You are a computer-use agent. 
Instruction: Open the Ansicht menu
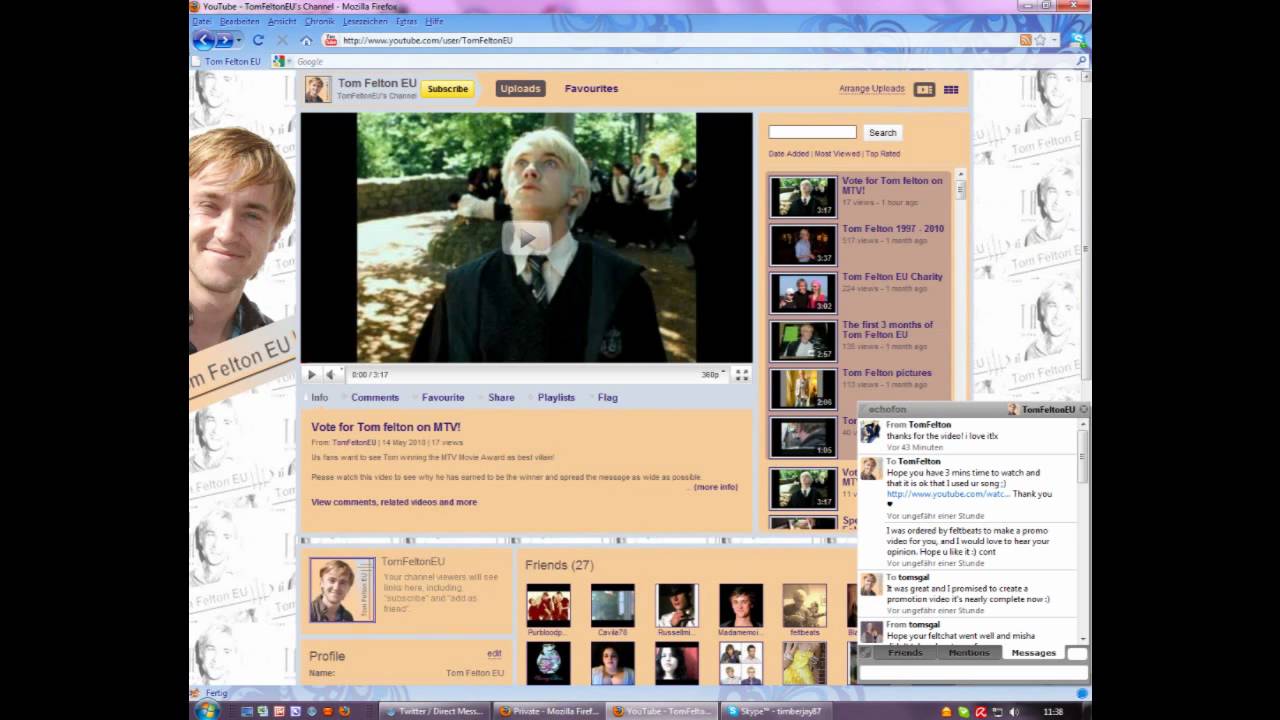click(x=282, y=21)
